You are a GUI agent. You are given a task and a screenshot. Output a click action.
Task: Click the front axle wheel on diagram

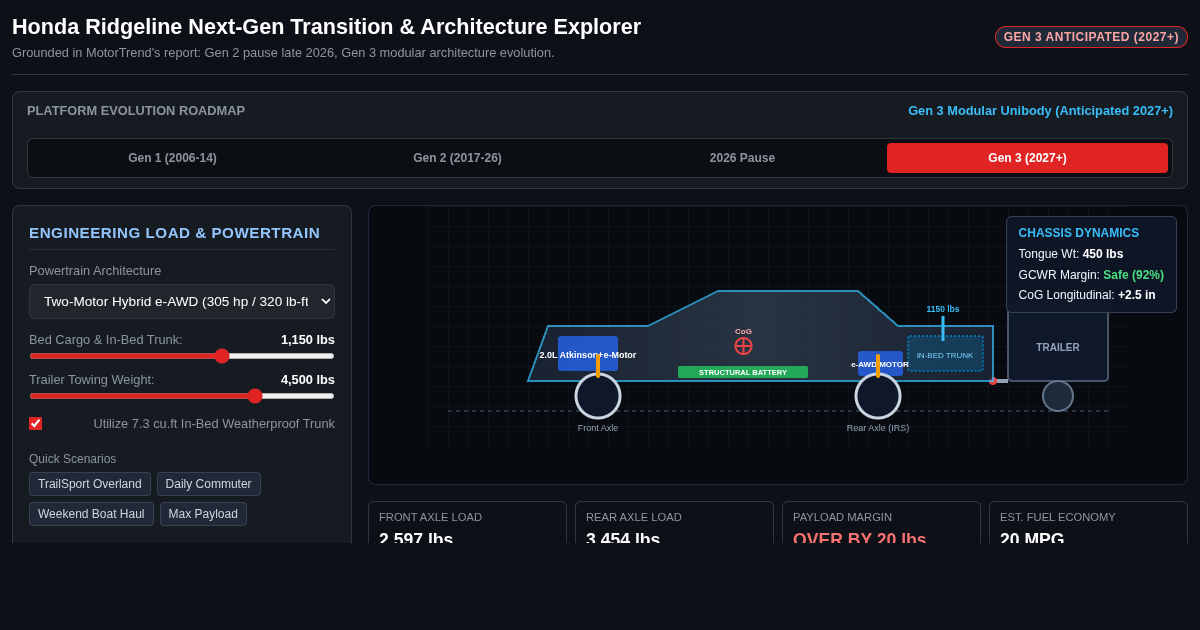pyautogui.click(x=598, y=396)
